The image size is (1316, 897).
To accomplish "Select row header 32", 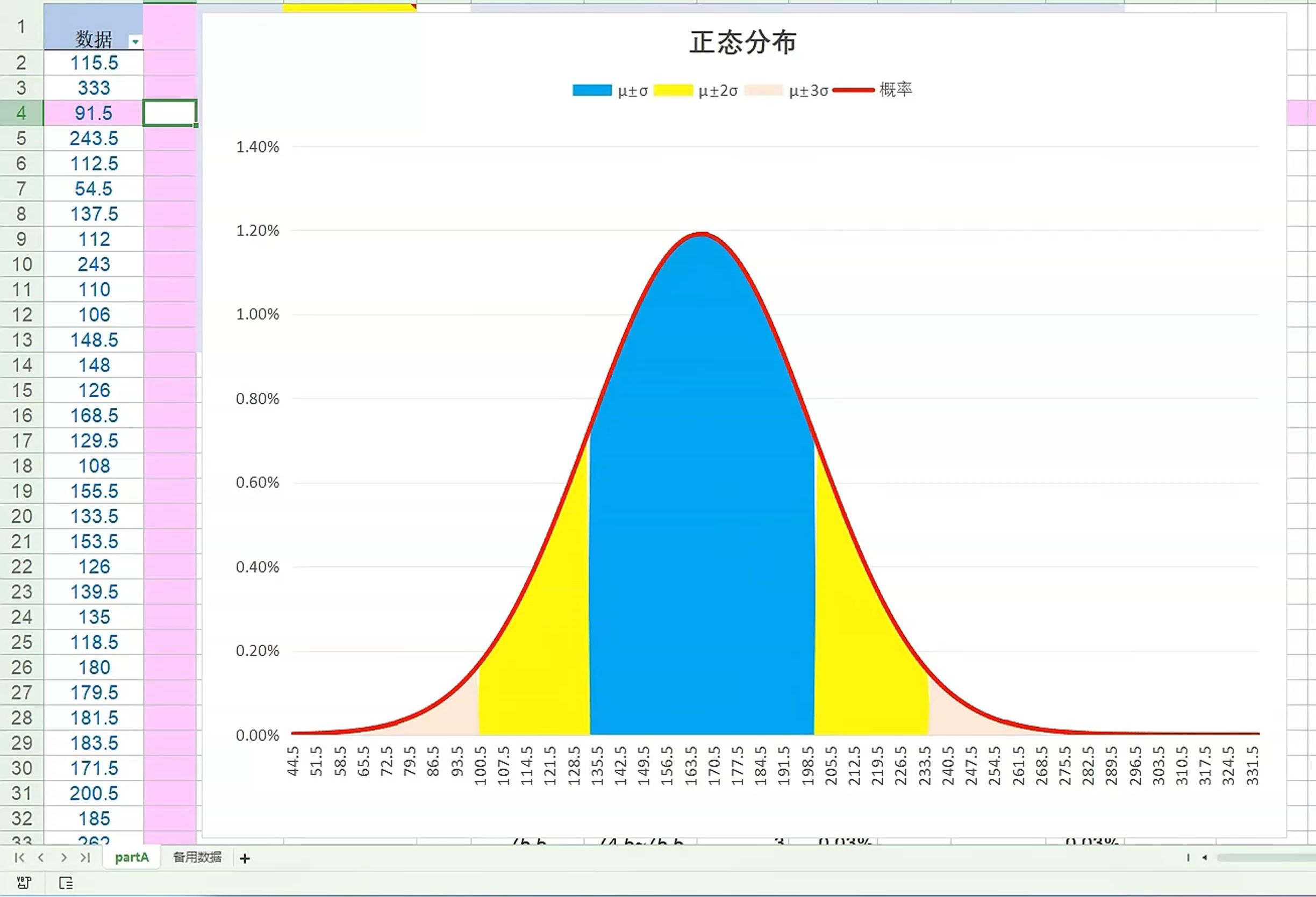I will [x=22, y=819].
